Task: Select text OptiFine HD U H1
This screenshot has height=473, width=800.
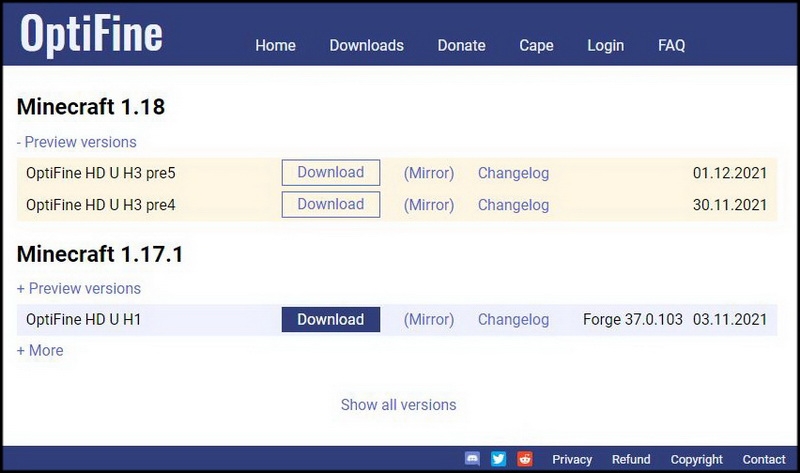Action: point(83,319)
